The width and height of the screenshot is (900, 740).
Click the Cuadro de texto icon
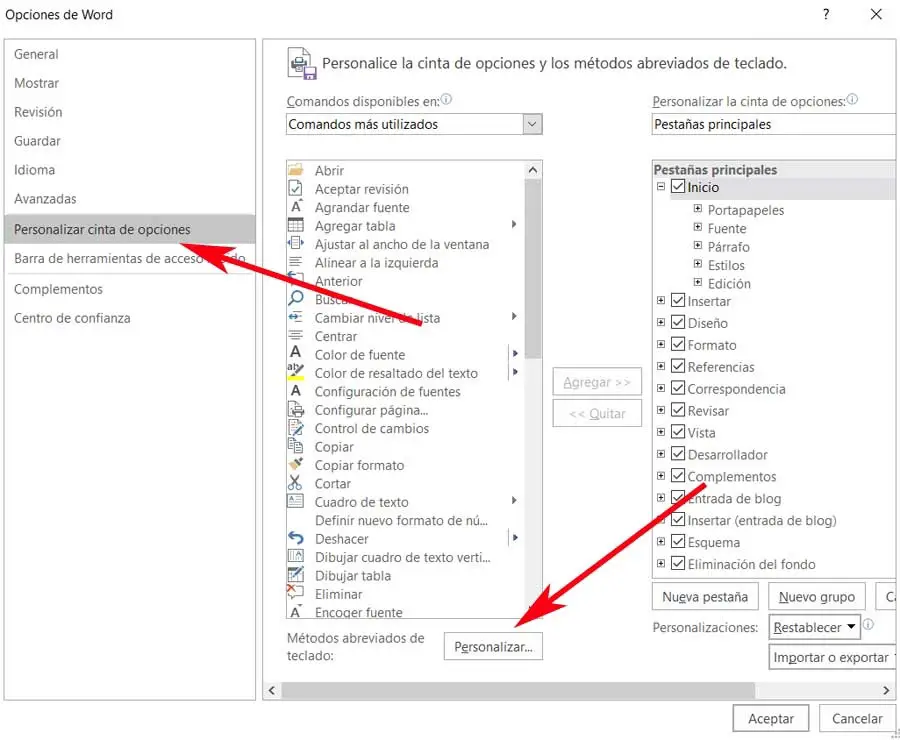pyautogui.click(x=295, y=501)
